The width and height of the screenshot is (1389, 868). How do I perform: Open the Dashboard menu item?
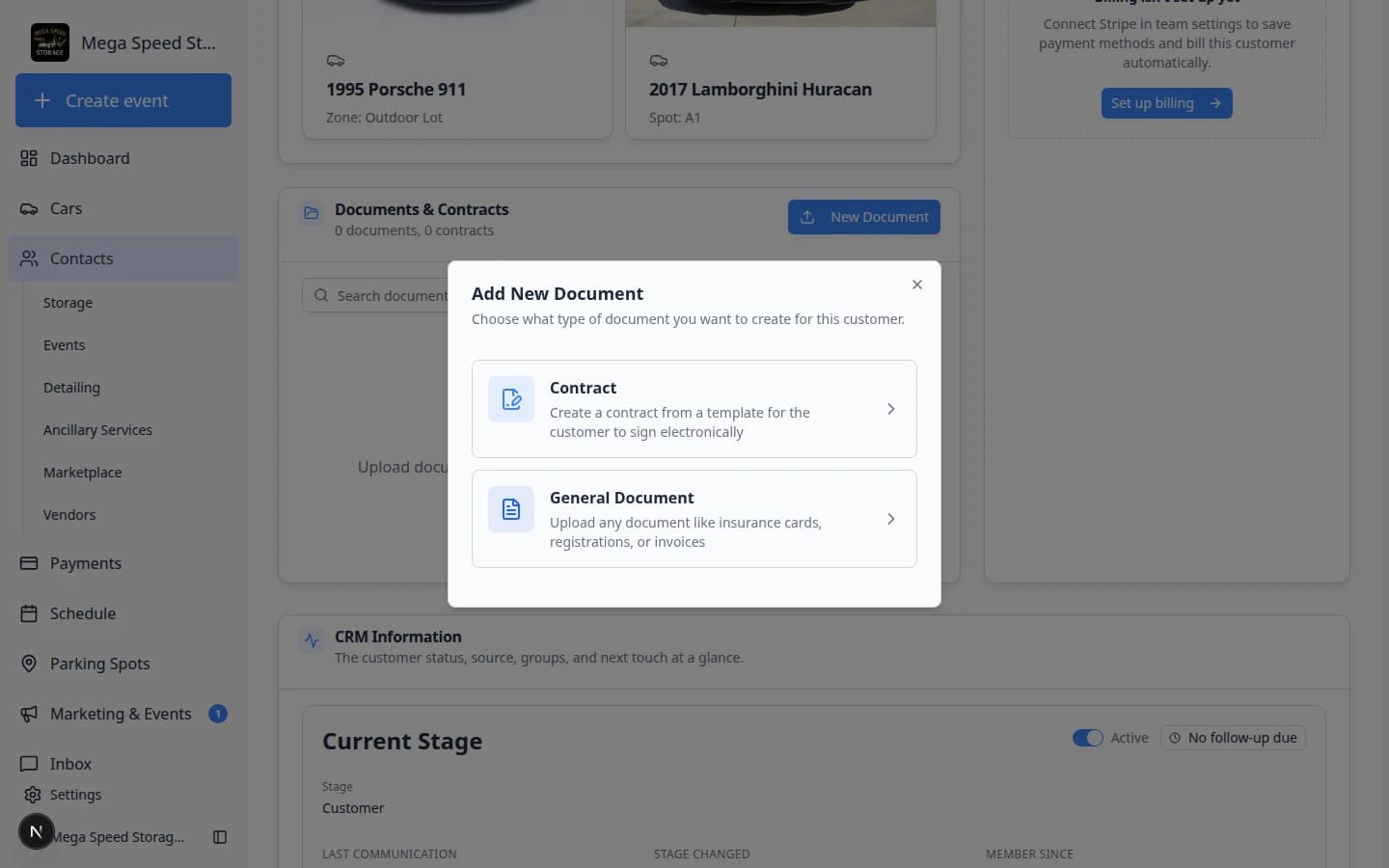pos(123,158)
